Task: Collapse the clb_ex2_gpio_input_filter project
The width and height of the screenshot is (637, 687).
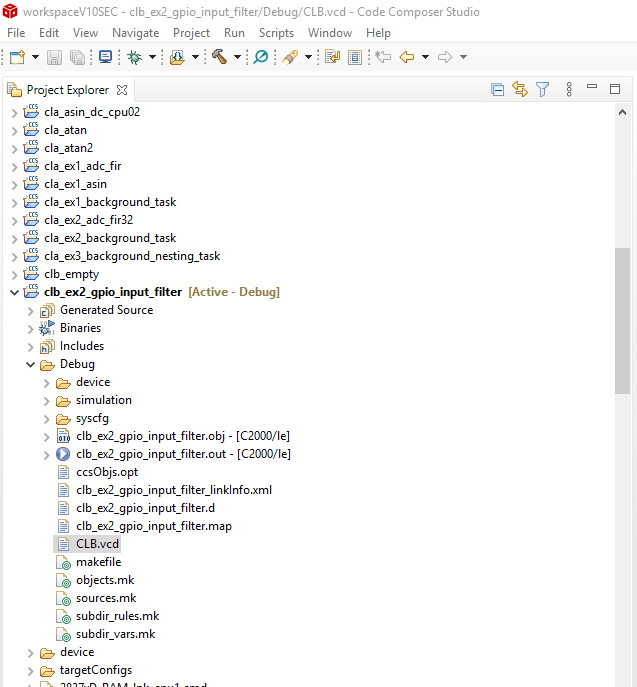Action: (x=14, y=292)
